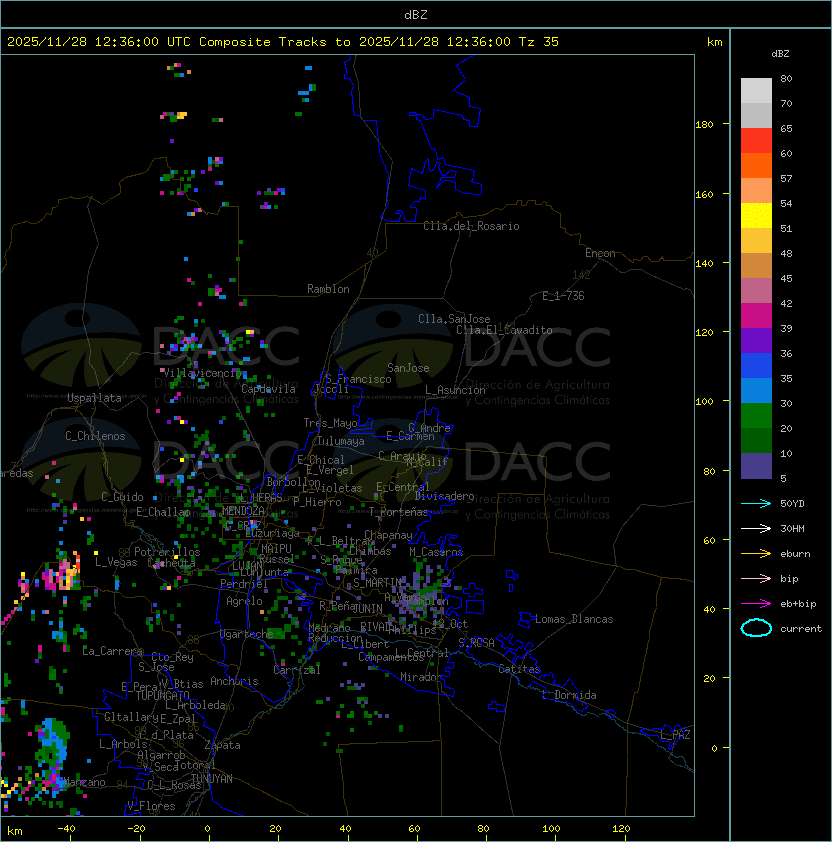Screen dimensions: 832x842
Task: Pick the 20 dBZ green swatch
Action: 756,441
